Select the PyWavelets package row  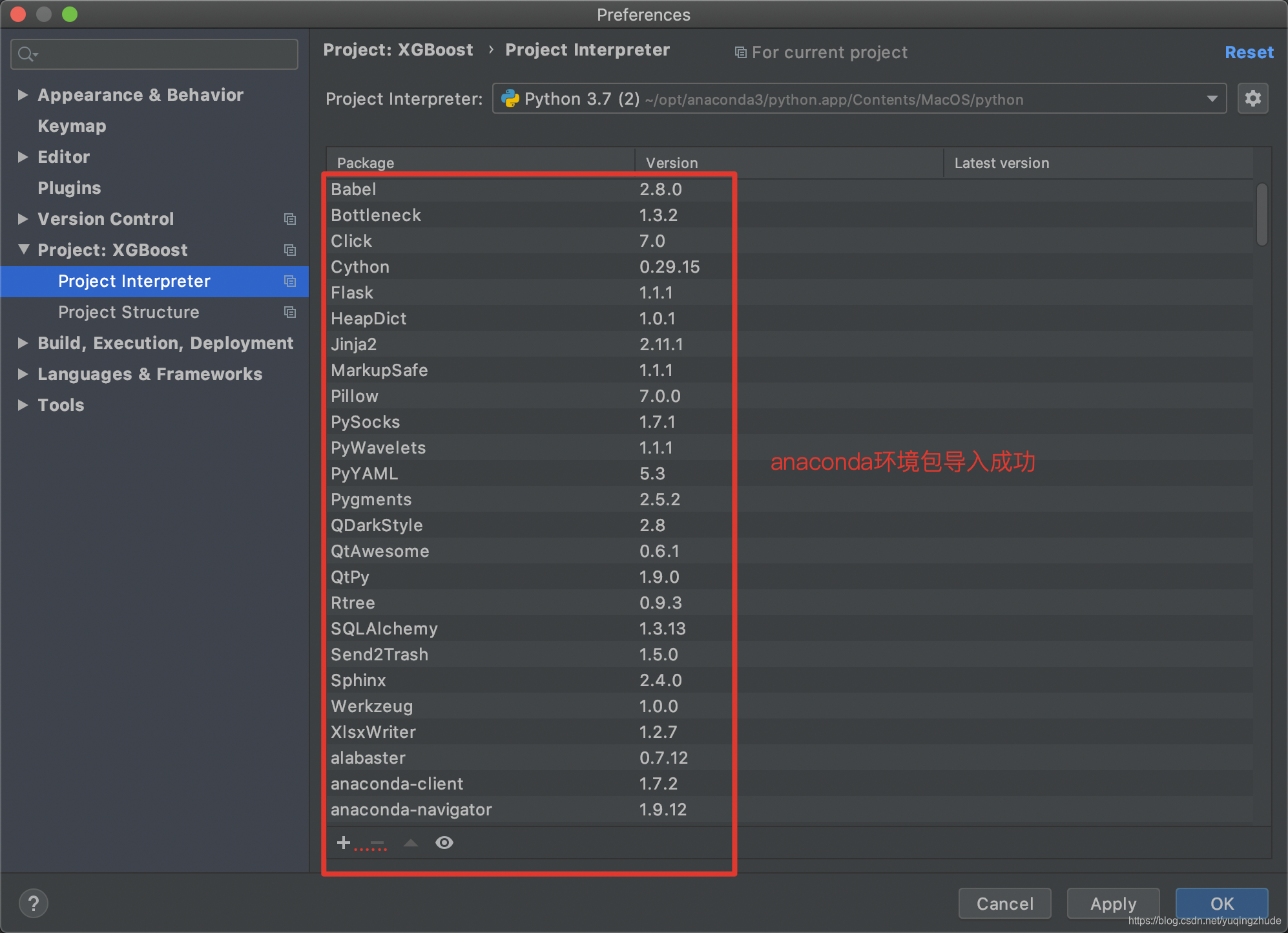[x=789, y=448]
